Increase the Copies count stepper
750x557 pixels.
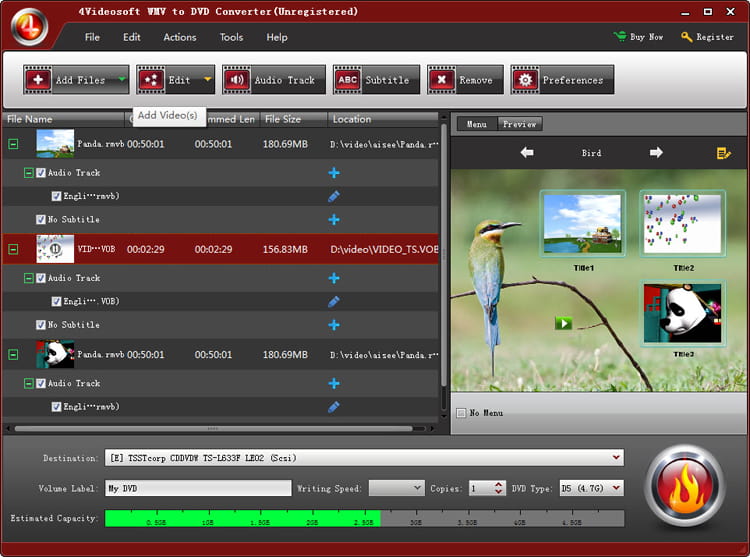[498, 484]
